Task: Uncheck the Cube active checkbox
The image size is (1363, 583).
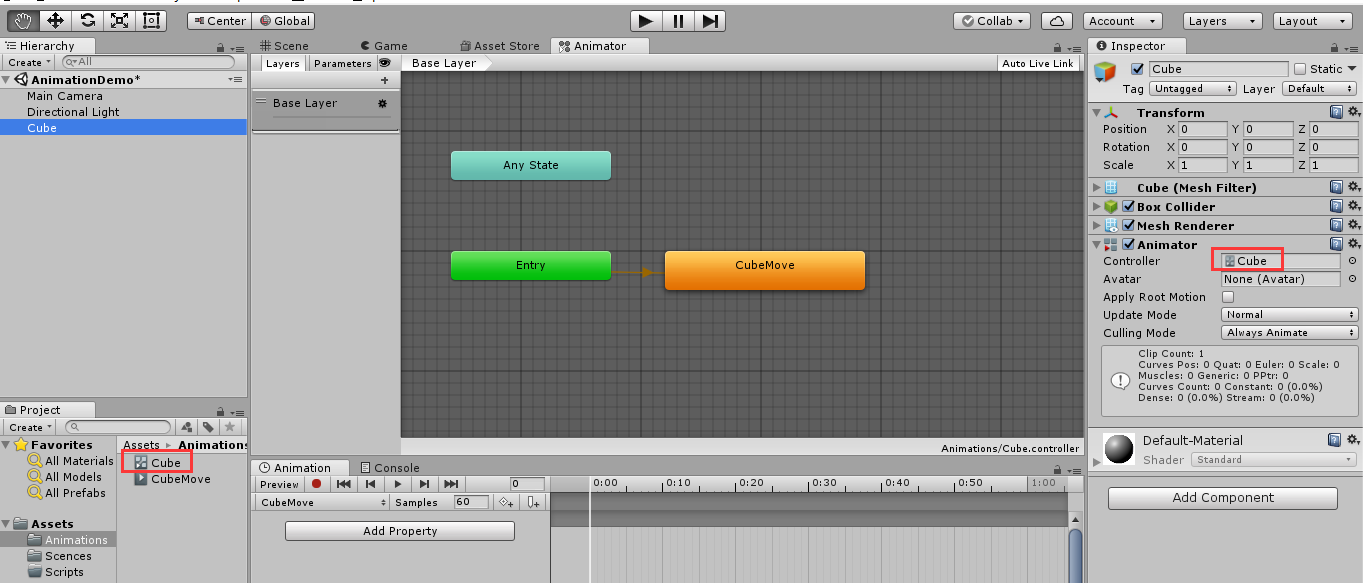Action: pos(1136,69)
